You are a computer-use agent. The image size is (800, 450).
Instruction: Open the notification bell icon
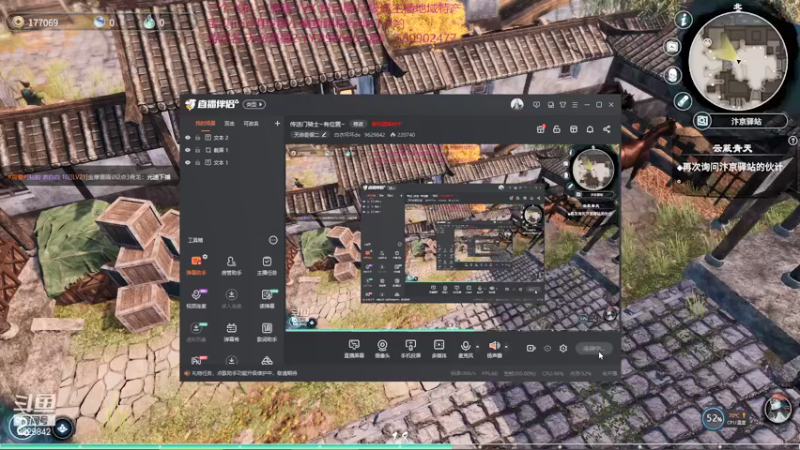click(x=590, y=129)
